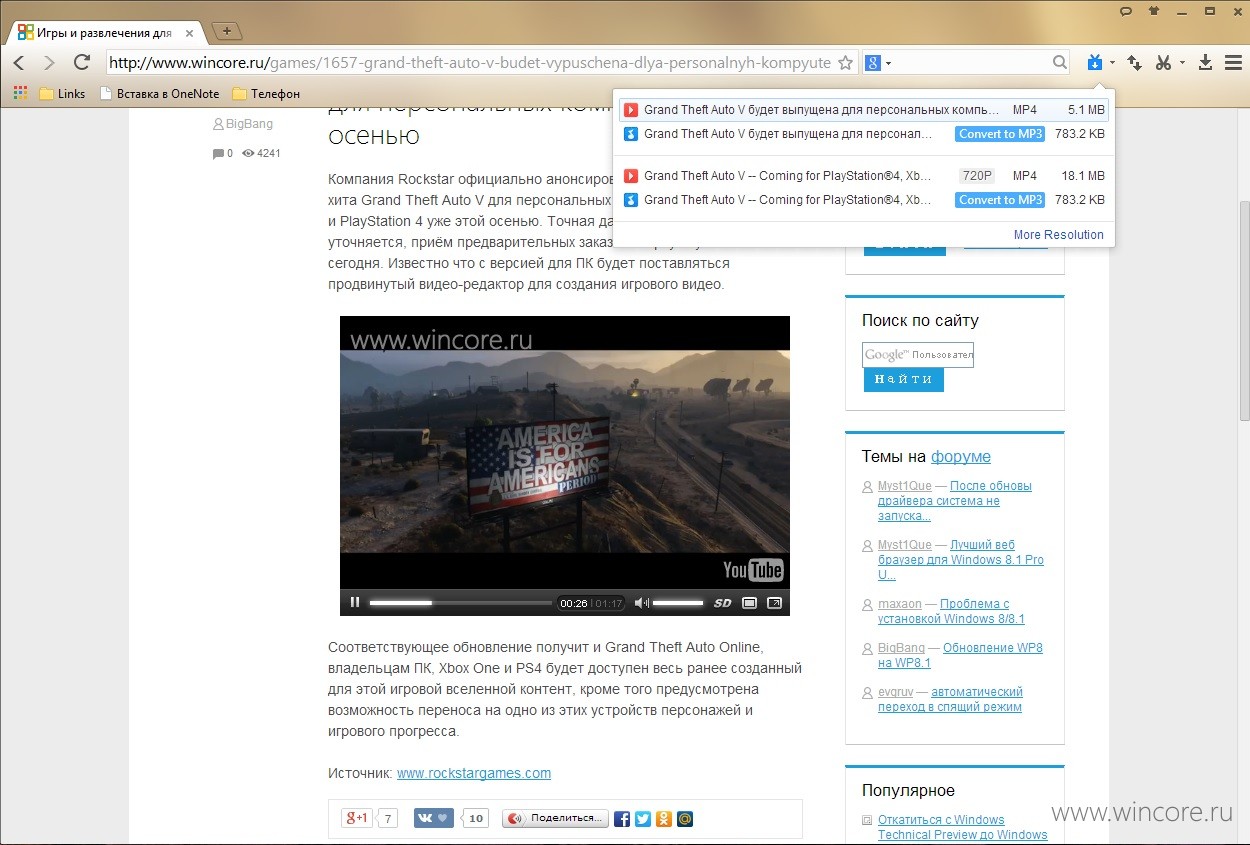Download the first MP4 5.1 MB entry

(864, 110)
